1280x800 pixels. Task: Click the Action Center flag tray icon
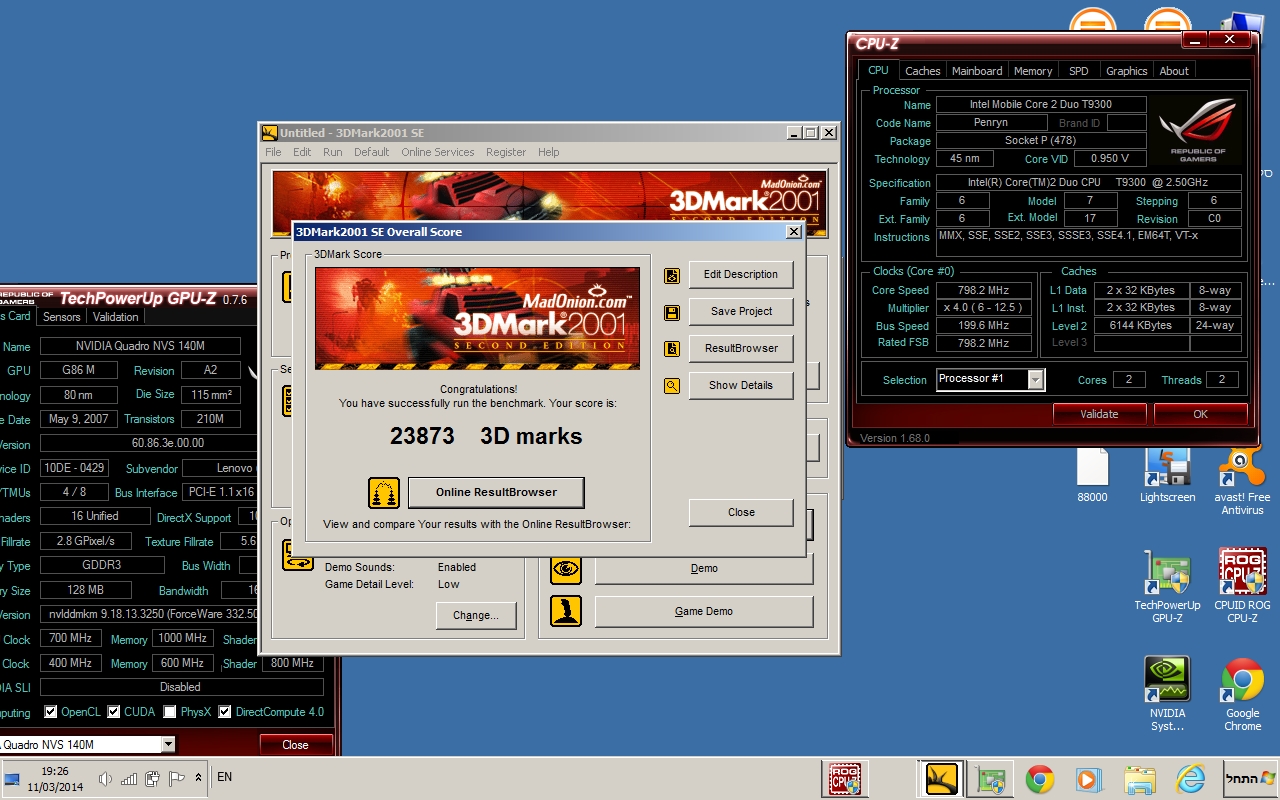pos(177,778)
